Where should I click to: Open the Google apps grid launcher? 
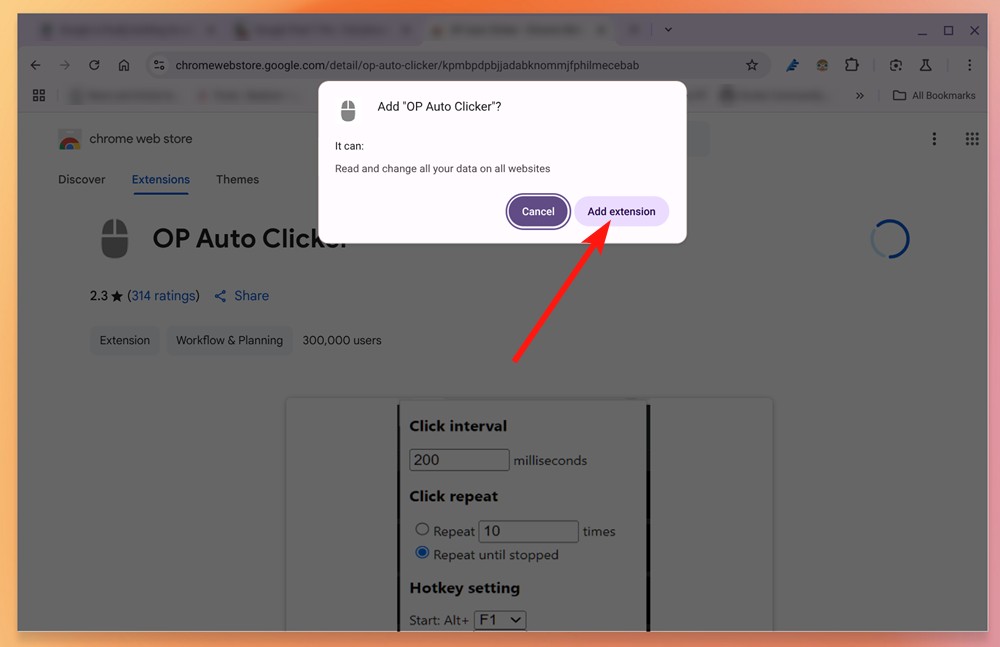click(971, 139)
